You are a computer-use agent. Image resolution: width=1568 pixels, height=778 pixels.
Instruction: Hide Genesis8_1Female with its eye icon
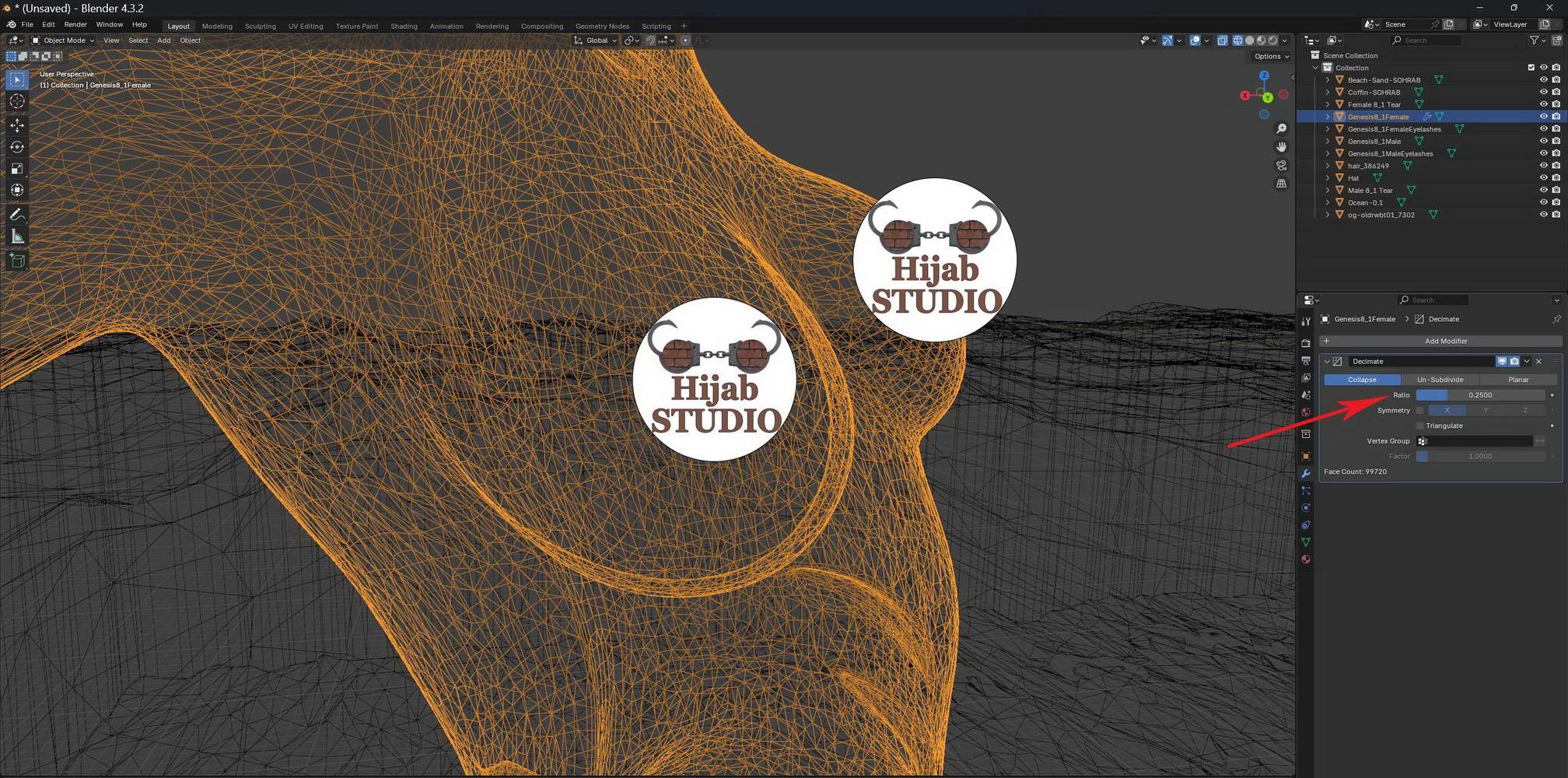point(1543,117)
